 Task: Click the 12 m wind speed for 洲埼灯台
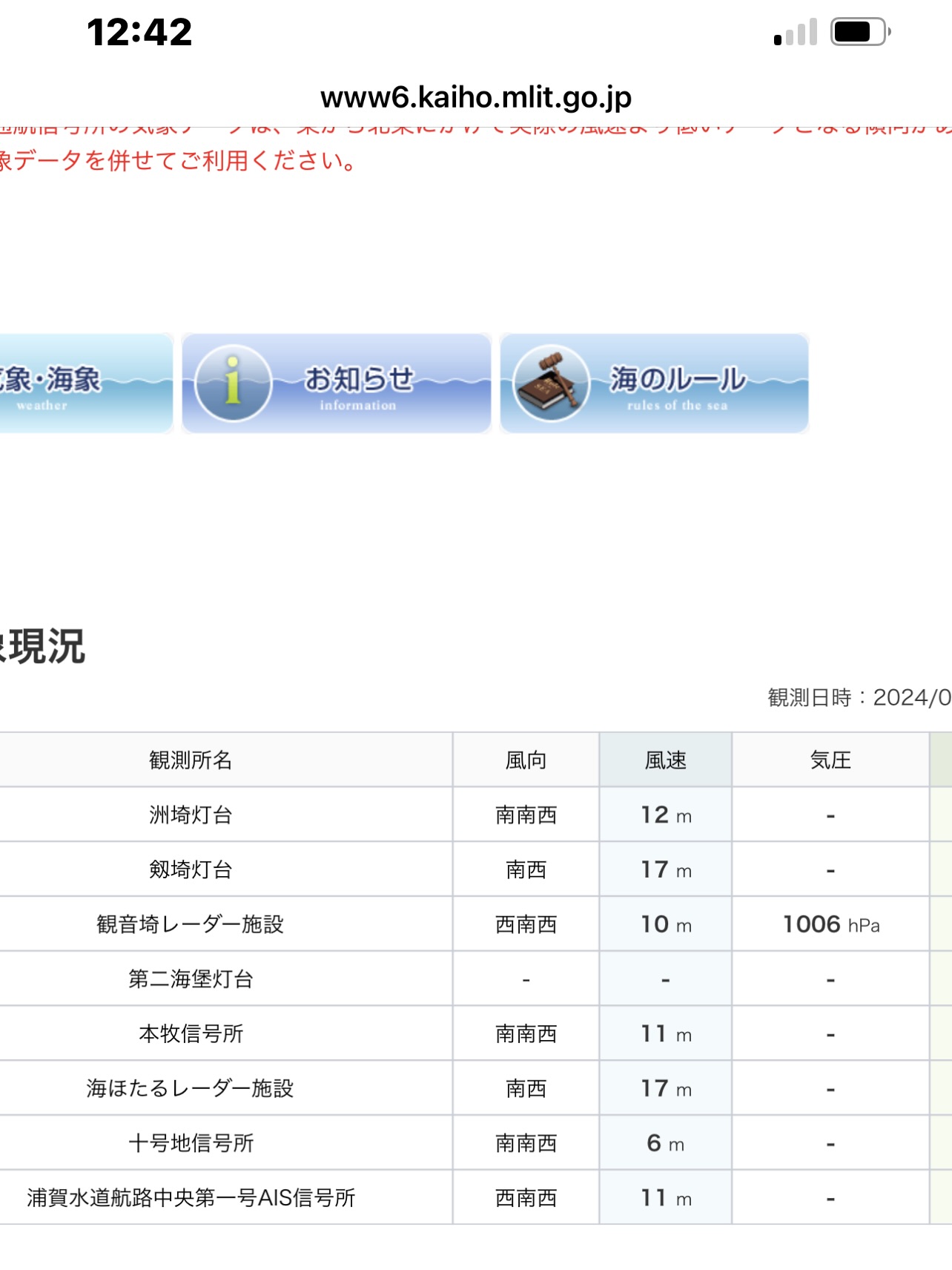(x=666, y=815)
